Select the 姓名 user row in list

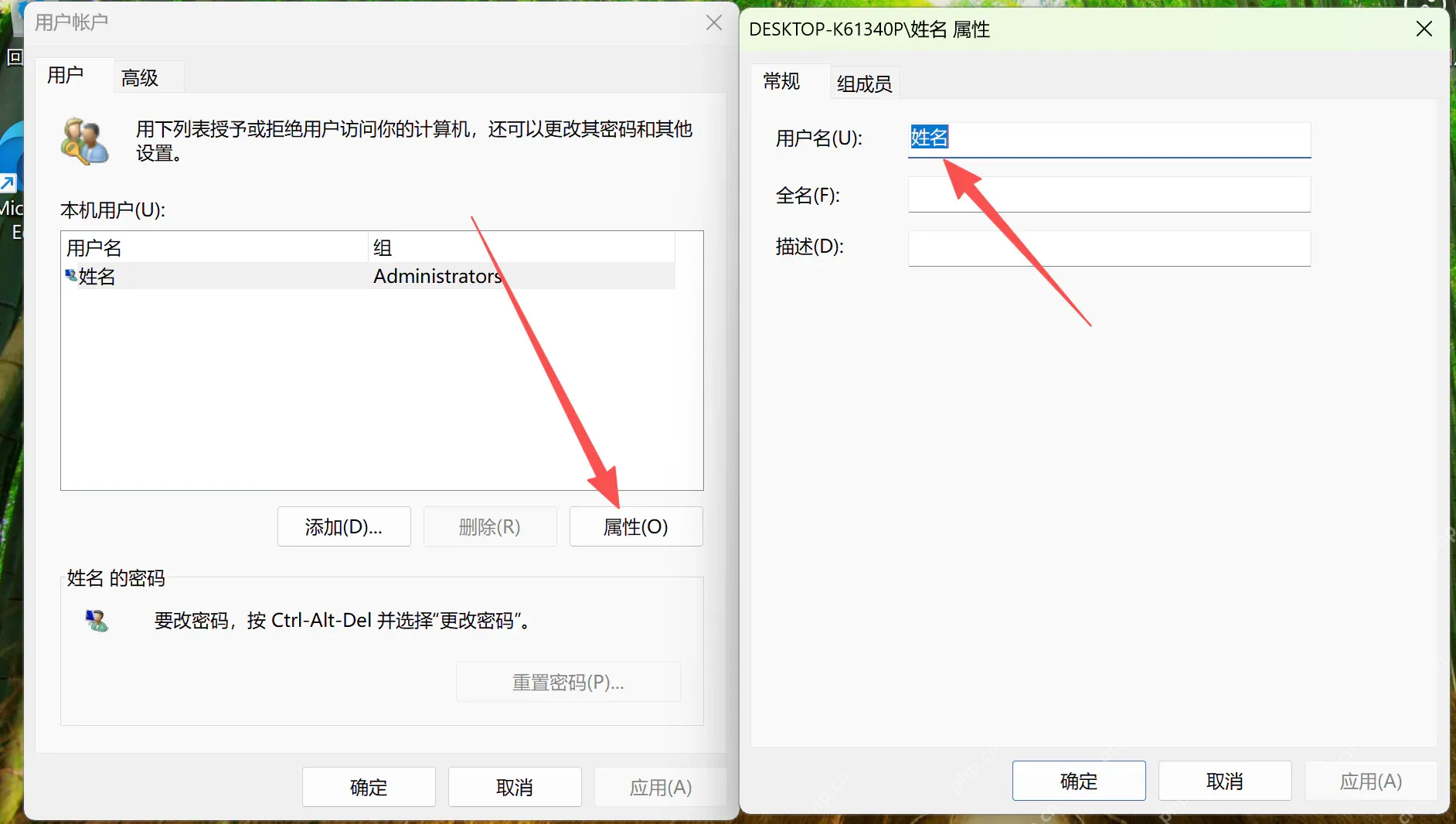click(369, 276)
